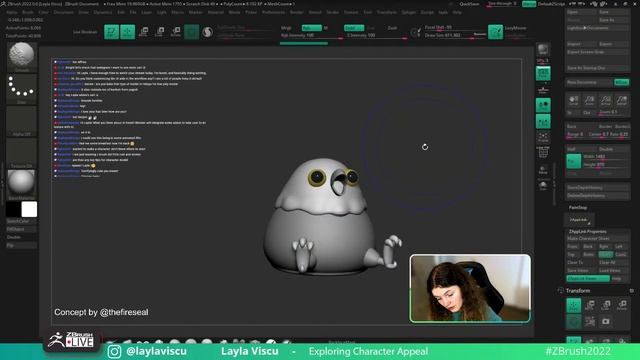Toggle the Pro proportional green button
The image size is (640, 360).
[x=573, y=161]
